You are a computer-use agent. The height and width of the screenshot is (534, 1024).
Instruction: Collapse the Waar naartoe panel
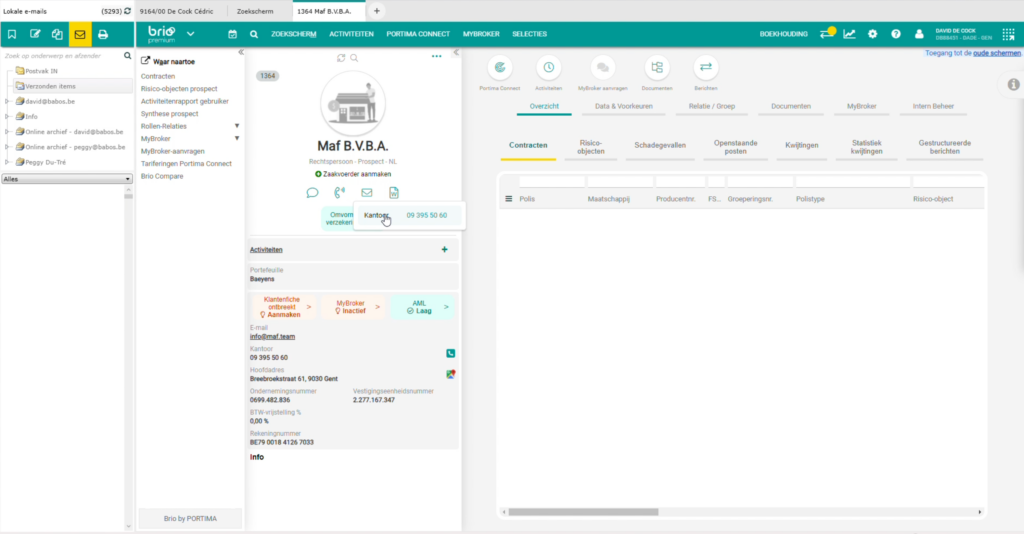241,52
